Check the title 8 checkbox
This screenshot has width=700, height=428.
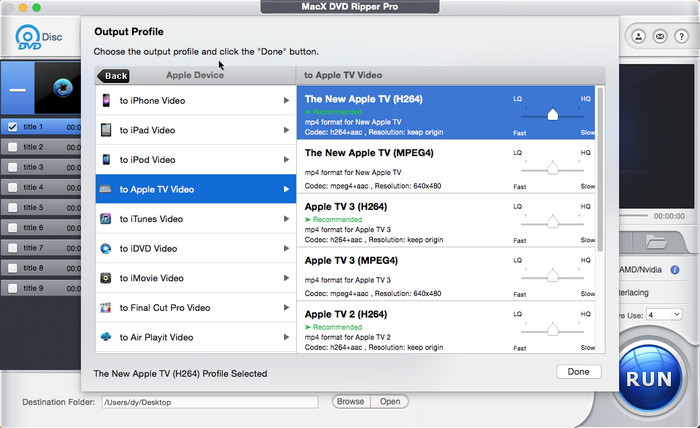pyautogui.click(x=12, y=268)
